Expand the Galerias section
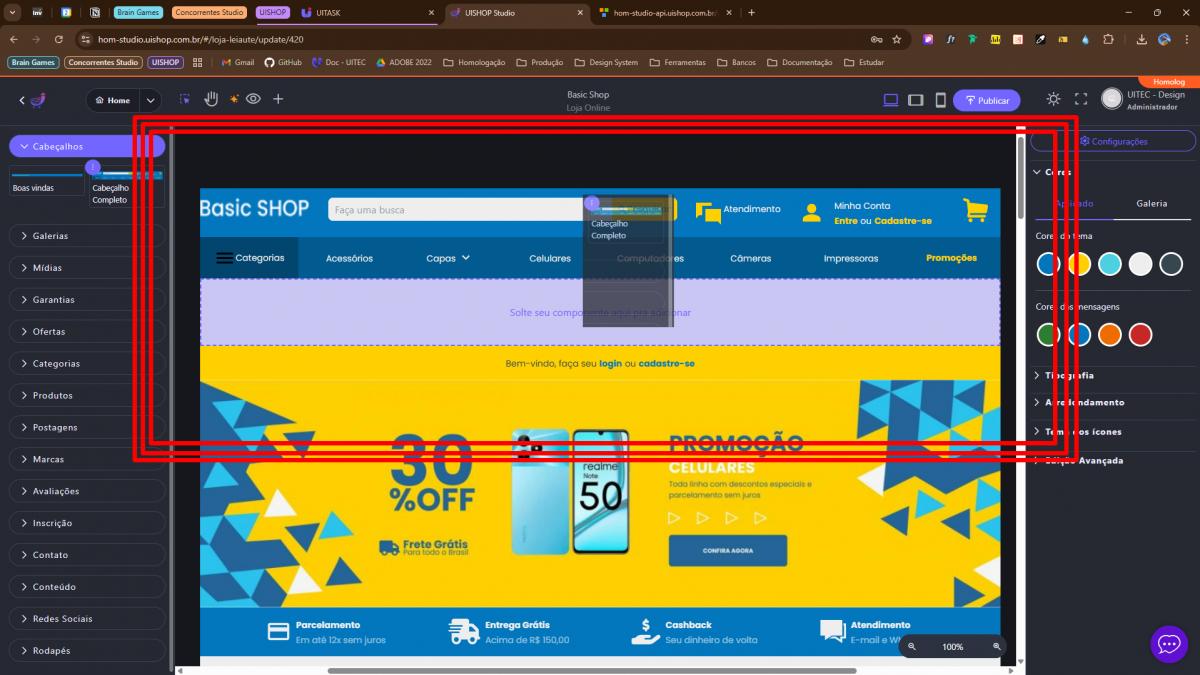1200x675 pixels. (x=87, y=236)
